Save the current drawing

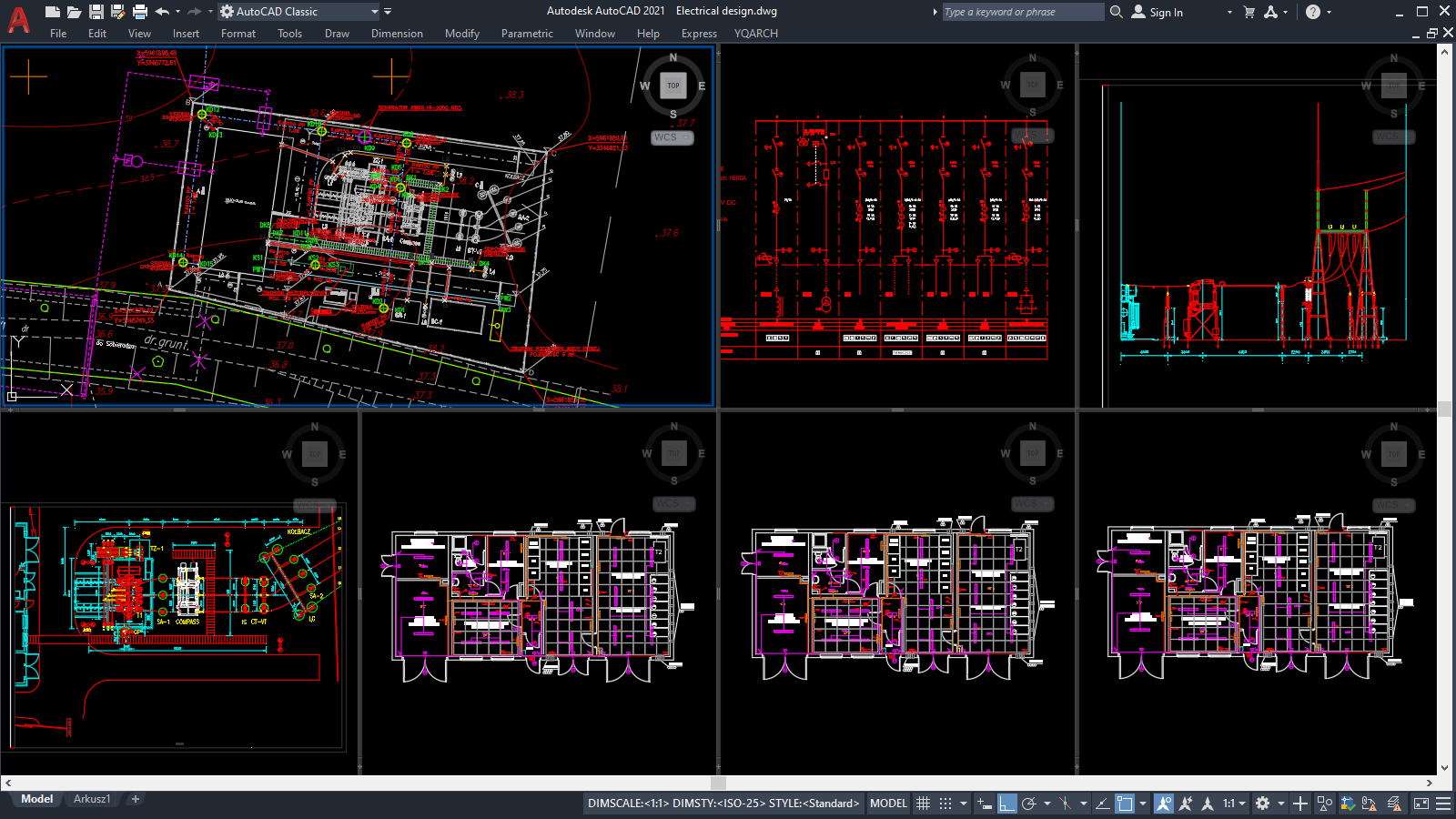coord(96,11)
